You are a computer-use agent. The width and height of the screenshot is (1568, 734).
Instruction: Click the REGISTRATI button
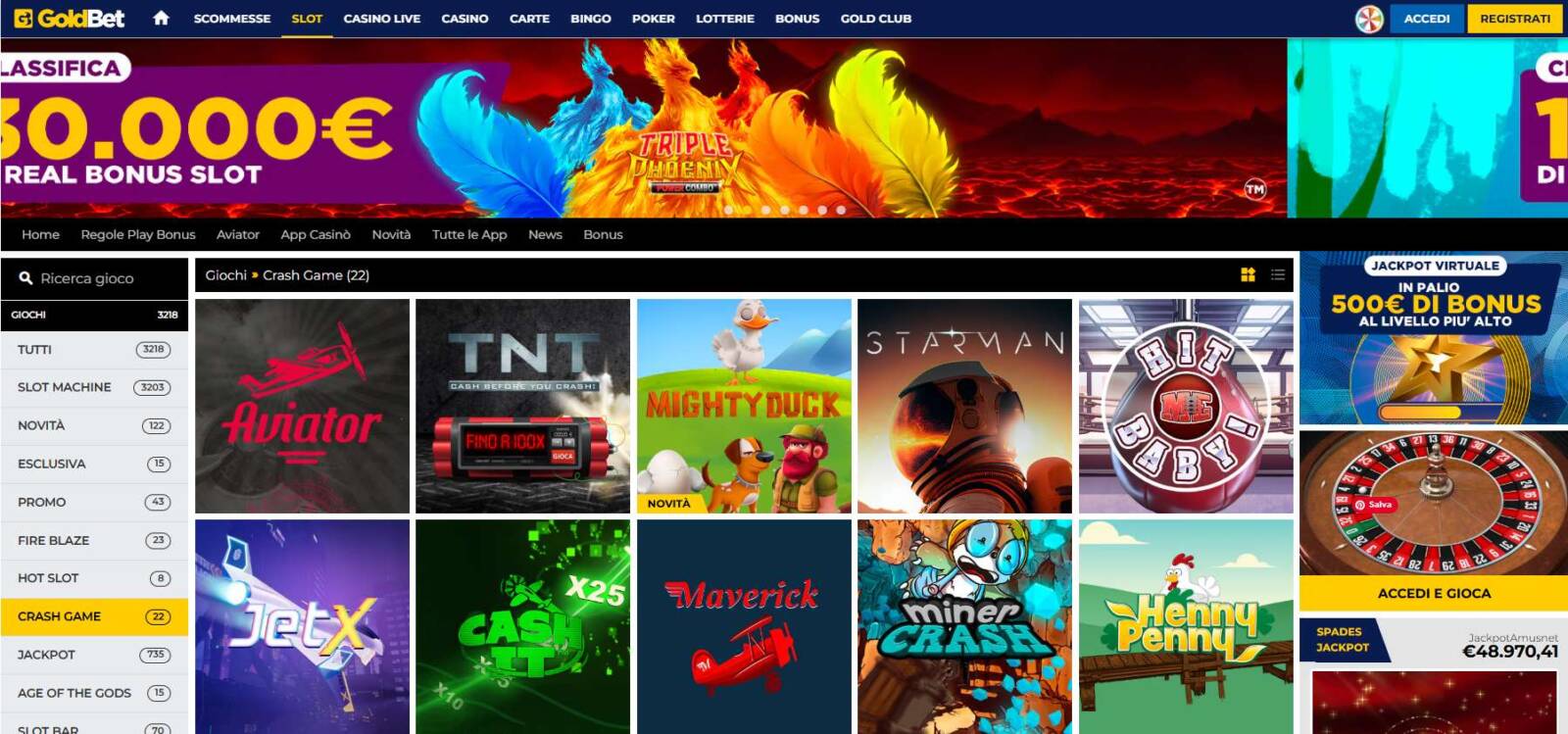[x=1515, y=19]
